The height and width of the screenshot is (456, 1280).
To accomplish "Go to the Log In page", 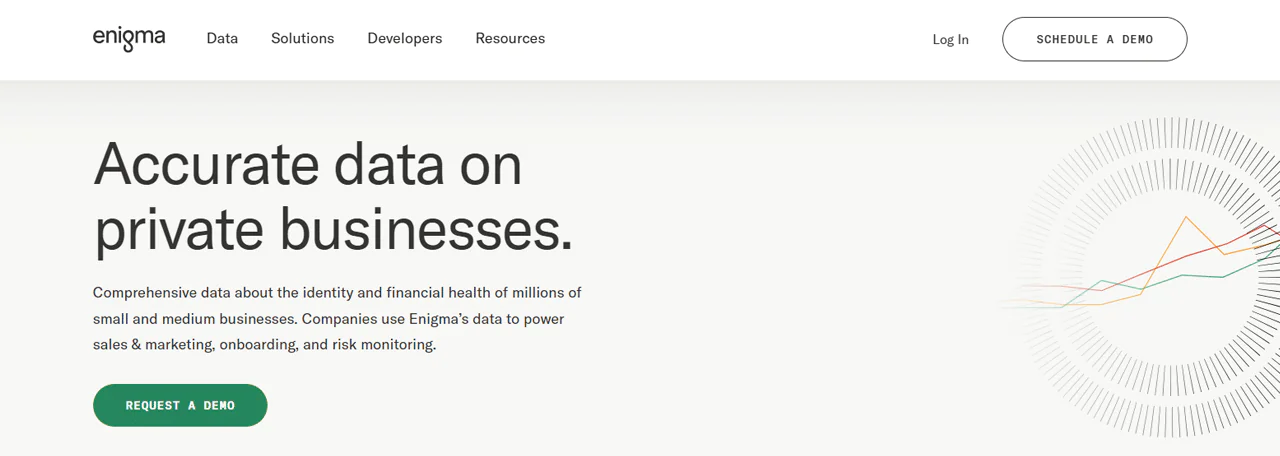I will click(950, 40).
